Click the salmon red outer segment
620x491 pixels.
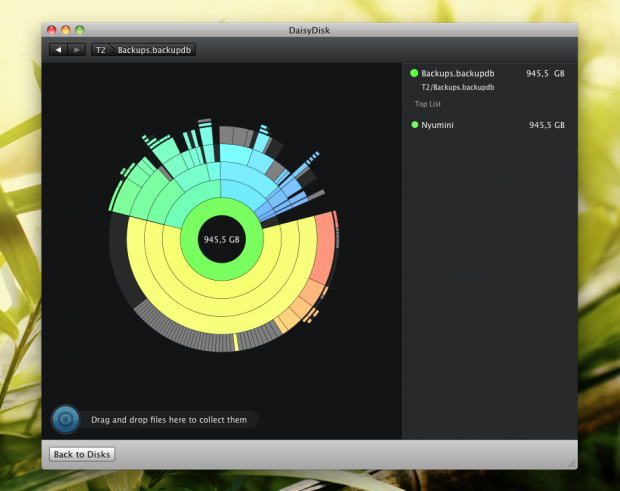click(x=324, y=247)
